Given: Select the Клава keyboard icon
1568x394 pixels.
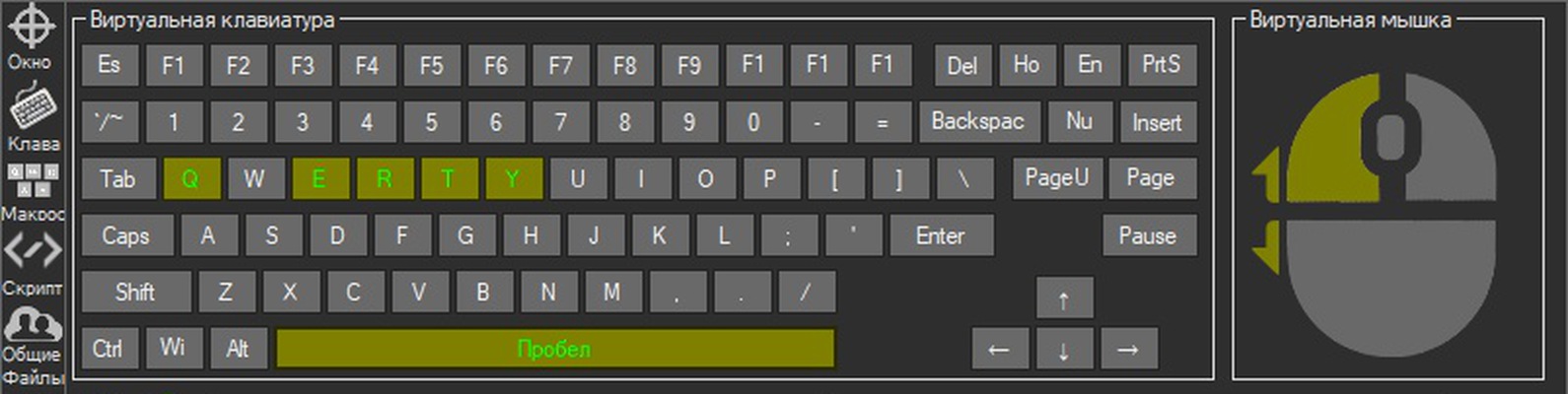Looking at the screenshot, I should point(33,107).
